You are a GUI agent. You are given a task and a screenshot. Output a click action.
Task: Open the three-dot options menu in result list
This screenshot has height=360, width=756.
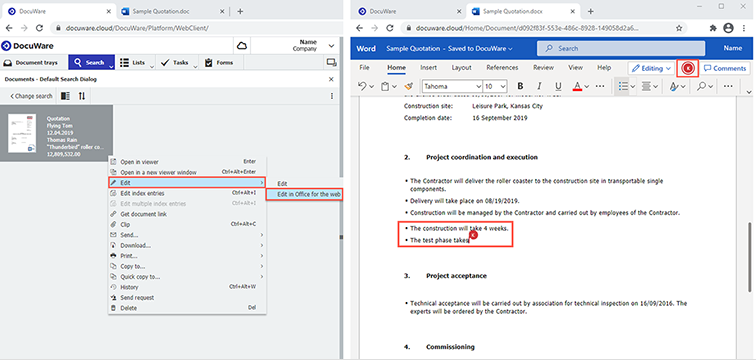pyautogui.click(x=332, y=96)
